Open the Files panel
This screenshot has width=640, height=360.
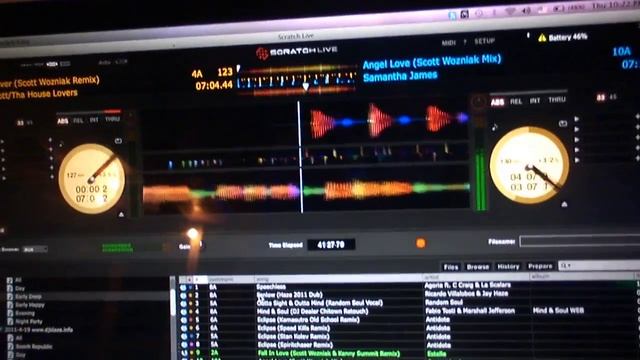(x=451, y=267)
